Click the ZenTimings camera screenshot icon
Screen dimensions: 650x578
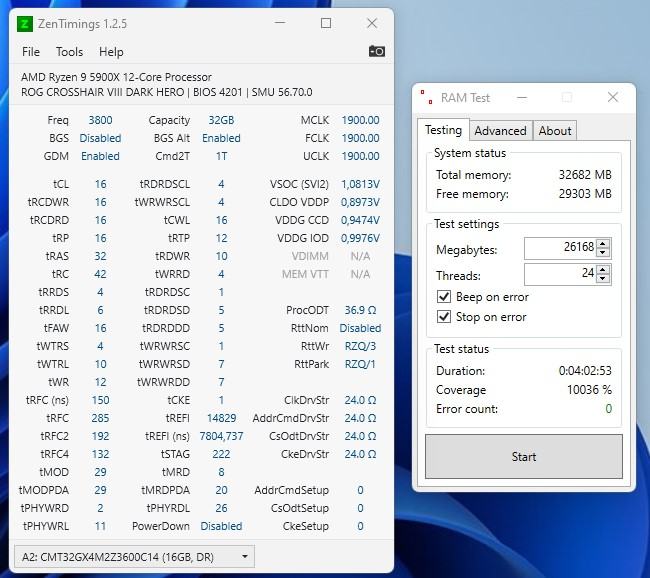click(x=376, y=51)
